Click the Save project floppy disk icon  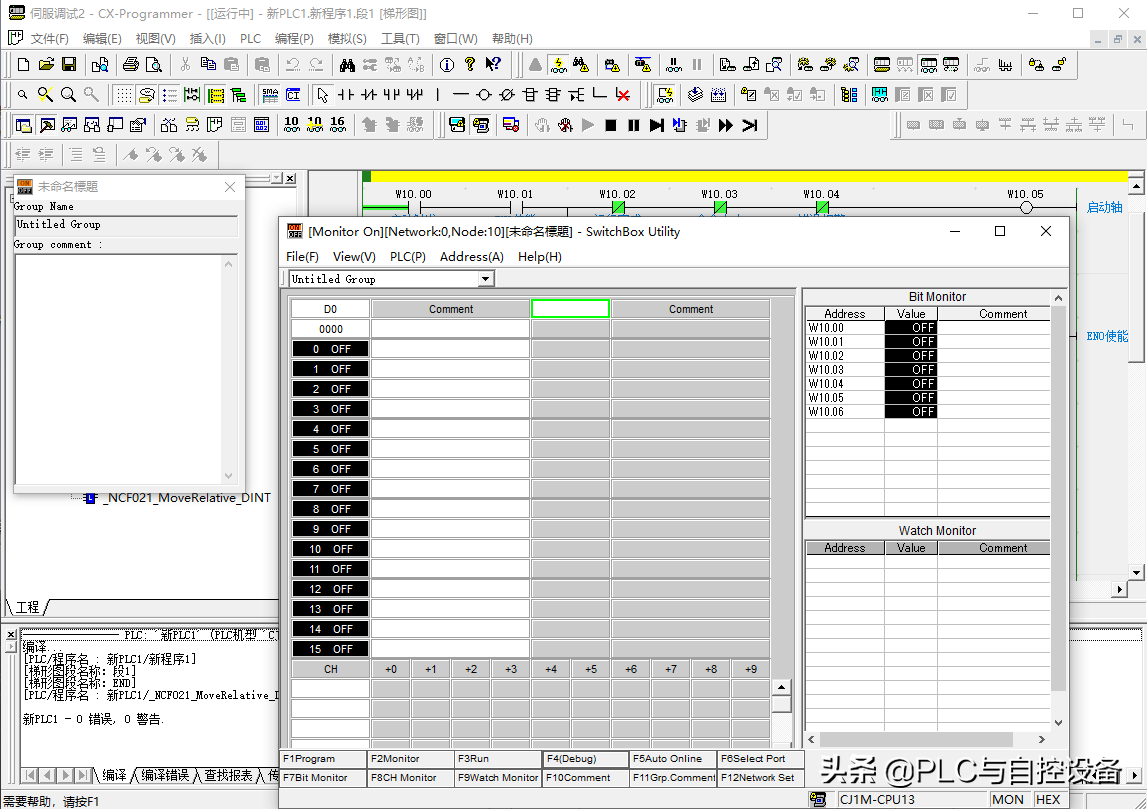[69, 65]
